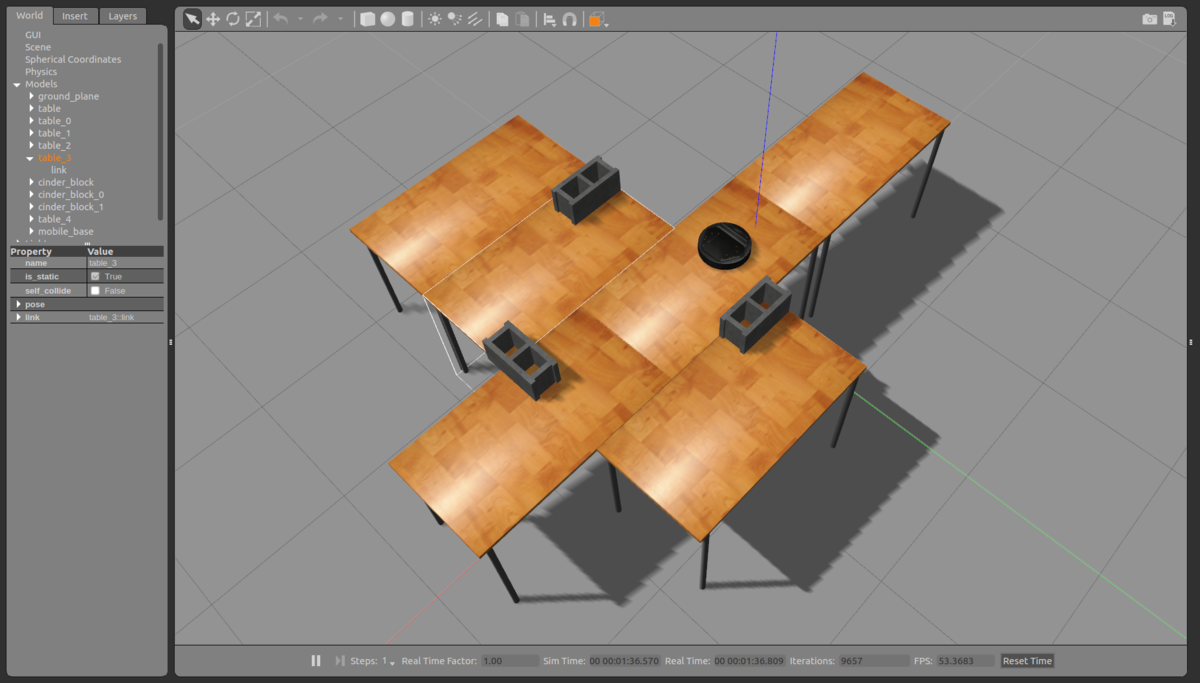The image size is (1200, 683).
Task: Click the Copy icon in toolbar
Action: [502, 19]
